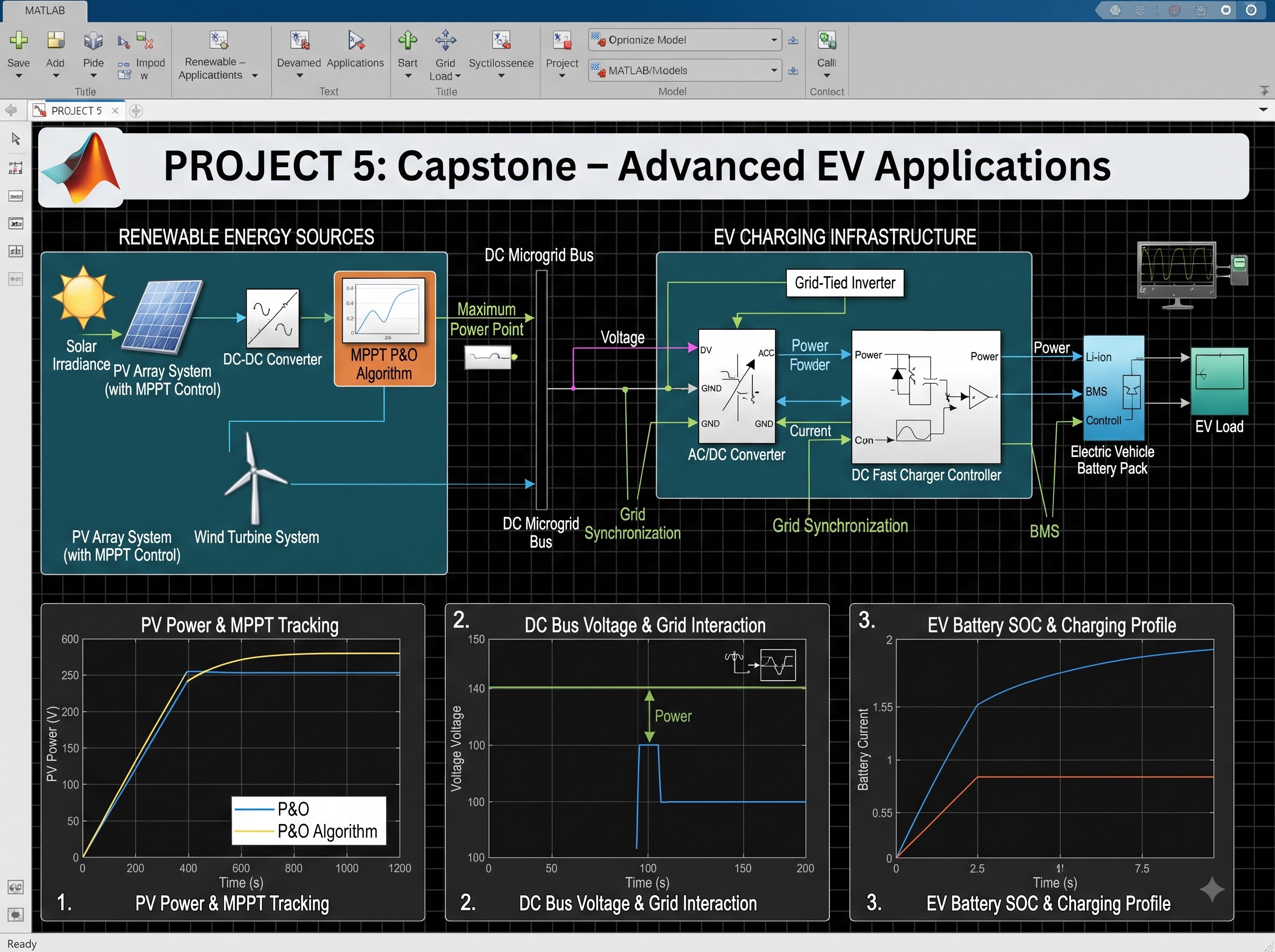Click icon right of Oprianize Model dropdown

tap(793, 40)
